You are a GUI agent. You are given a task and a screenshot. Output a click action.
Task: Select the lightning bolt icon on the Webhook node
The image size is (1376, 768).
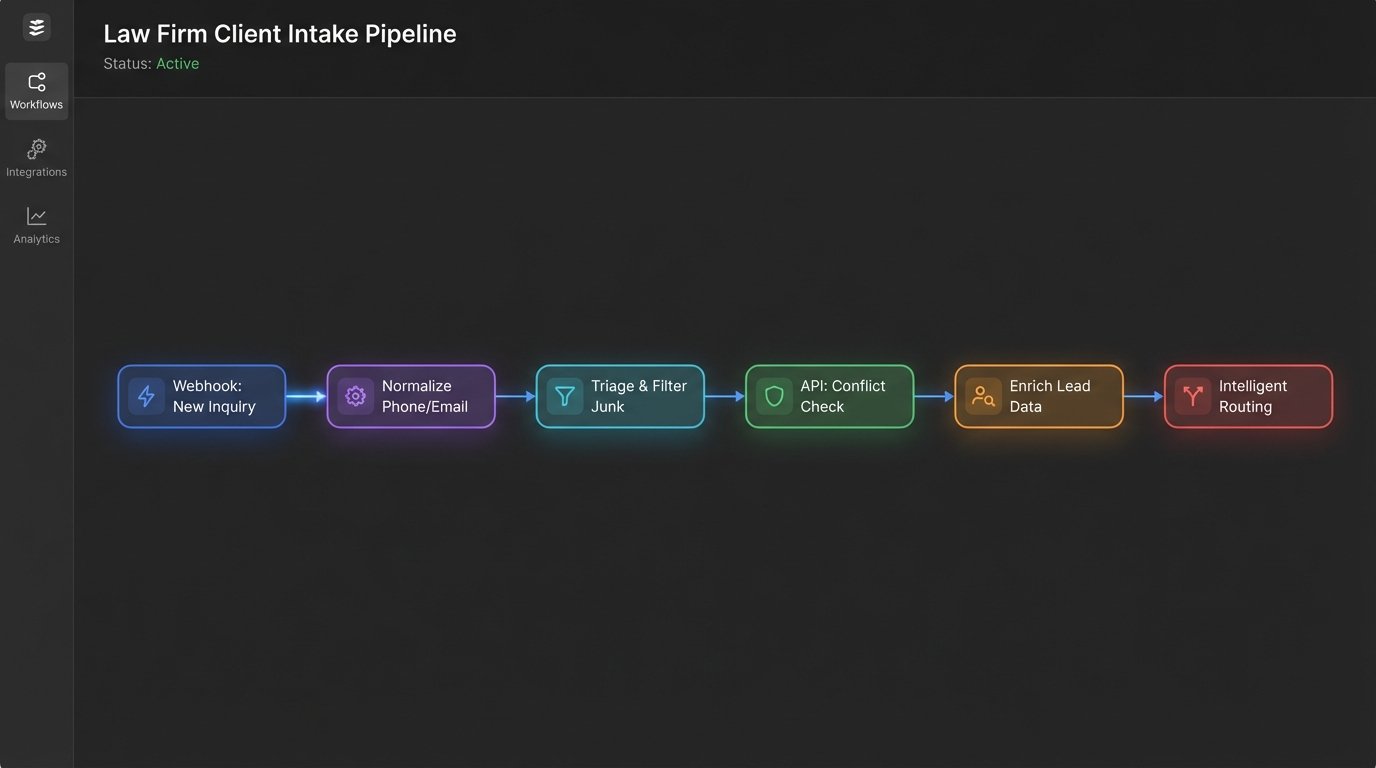coord(146,396)
